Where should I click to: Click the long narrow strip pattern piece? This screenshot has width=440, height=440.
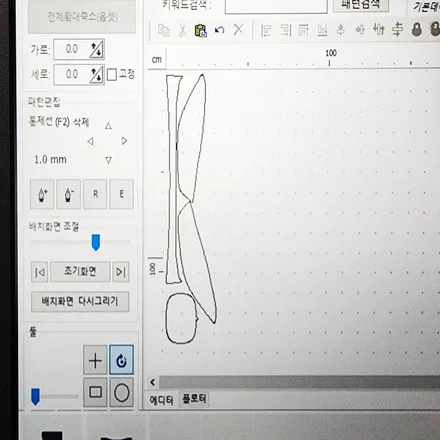(x=172, y=180)
